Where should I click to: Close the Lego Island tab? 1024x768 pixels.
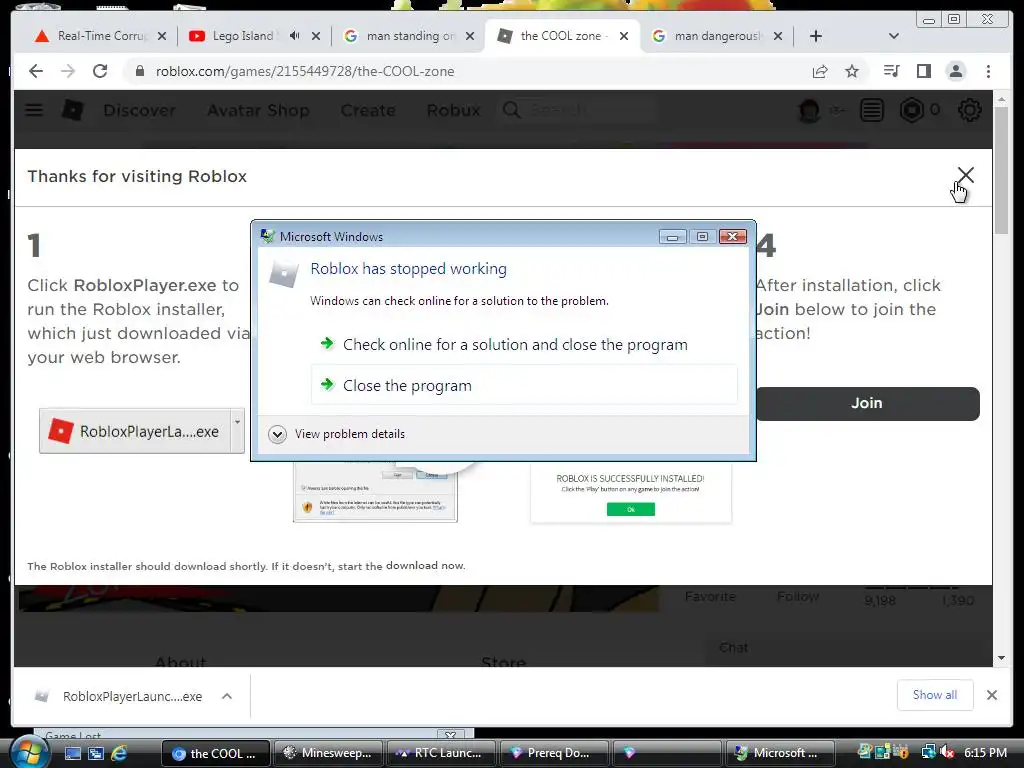[x=316, y=36]
